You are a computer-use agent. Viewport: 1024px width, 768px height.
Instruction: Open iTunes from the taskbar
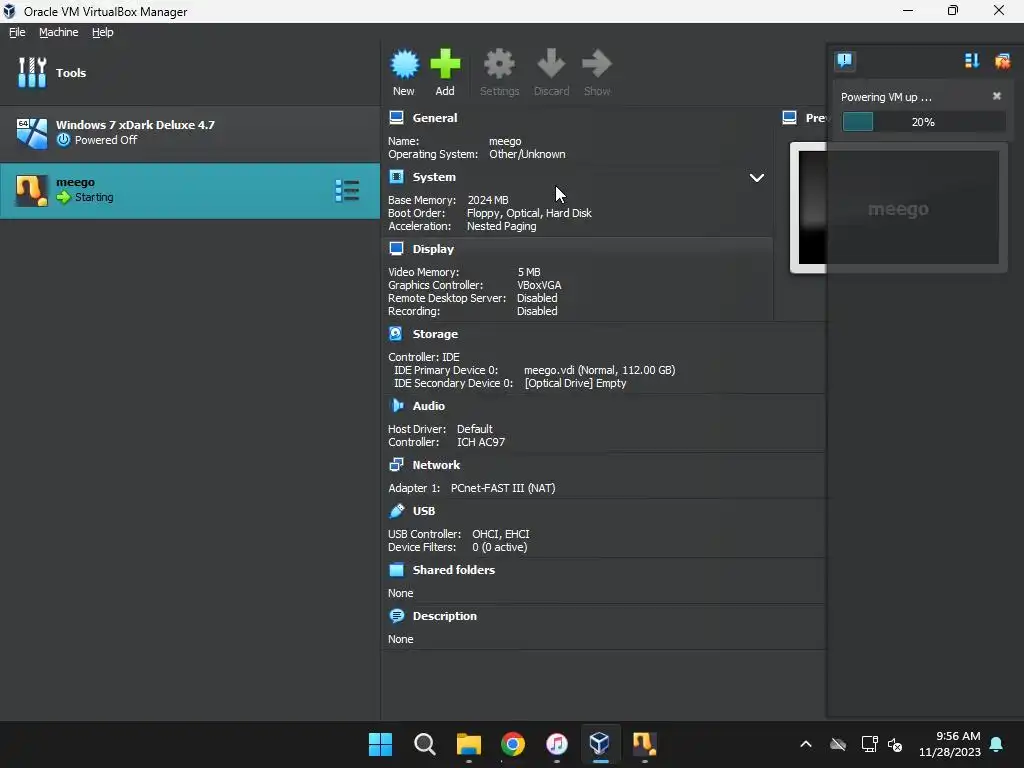pyautogui.click(x=556, y=744)
